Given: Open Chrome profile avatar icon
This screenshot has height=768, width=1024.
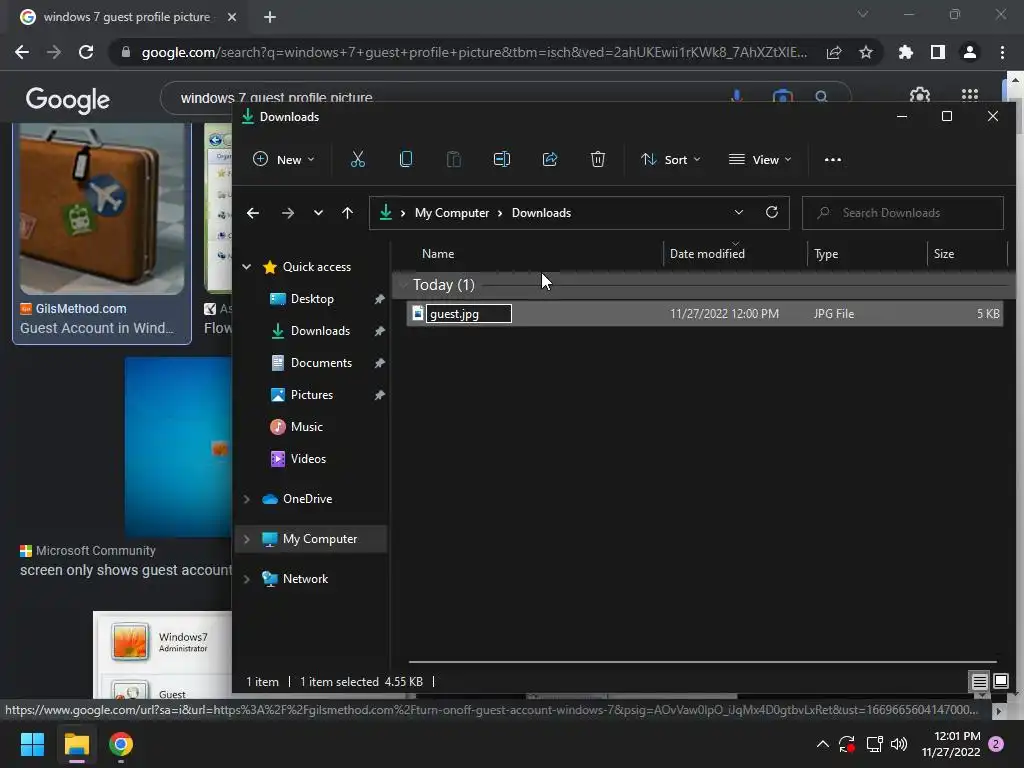Looking at the screenshot, I should click(x=970, y=52).
